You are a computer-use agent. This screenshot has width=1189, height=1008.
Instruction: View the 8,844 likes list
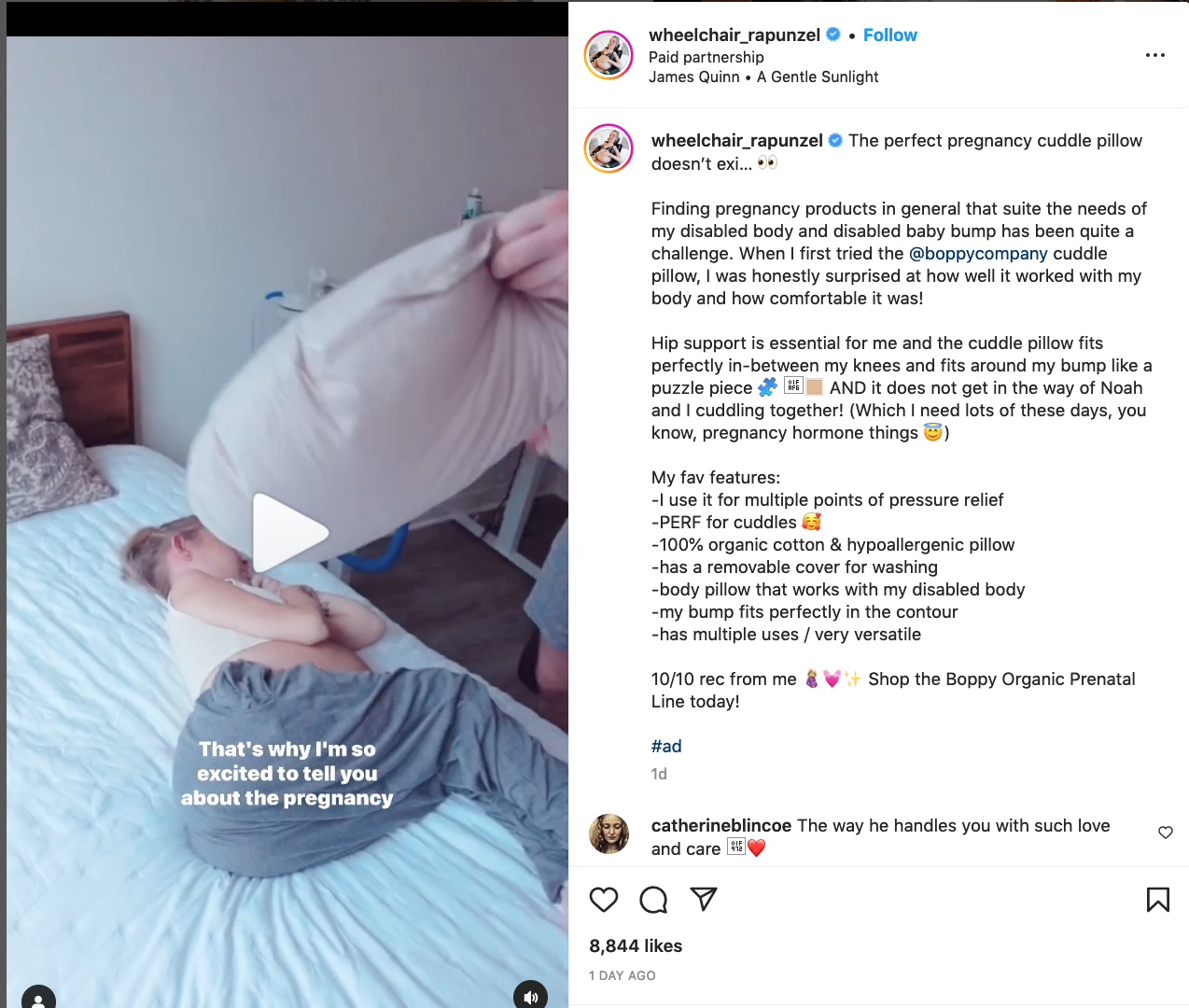[636, 946]
